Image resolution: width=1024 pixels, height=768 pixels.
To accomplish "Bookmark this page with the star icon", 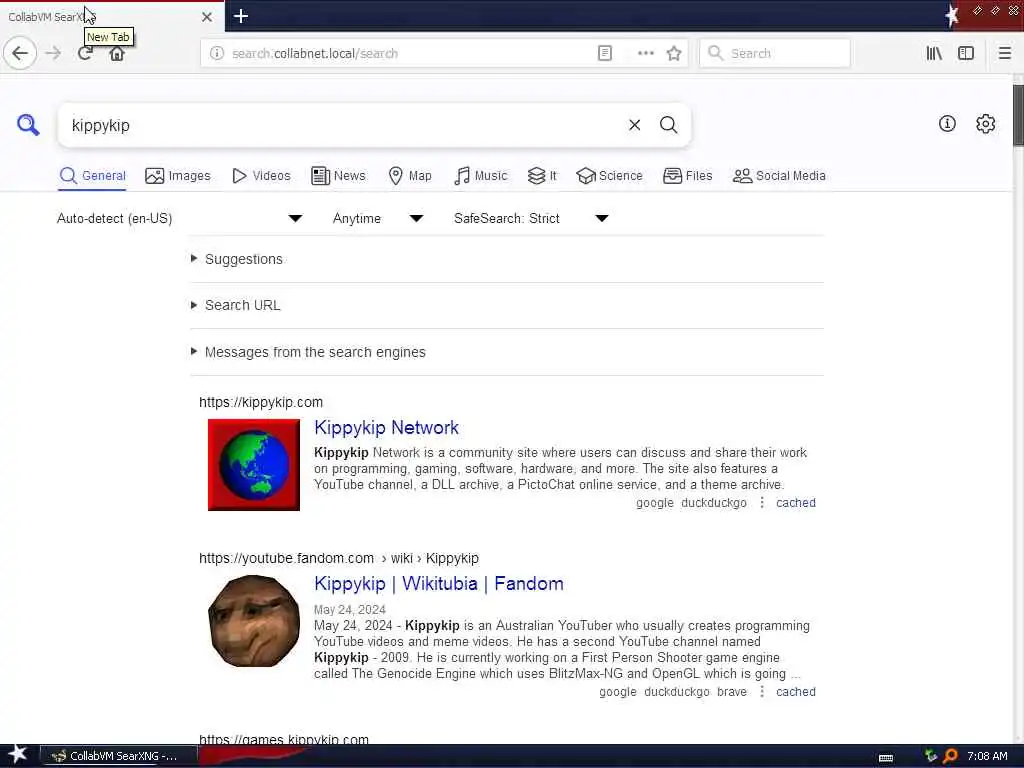I will point(674,53).
